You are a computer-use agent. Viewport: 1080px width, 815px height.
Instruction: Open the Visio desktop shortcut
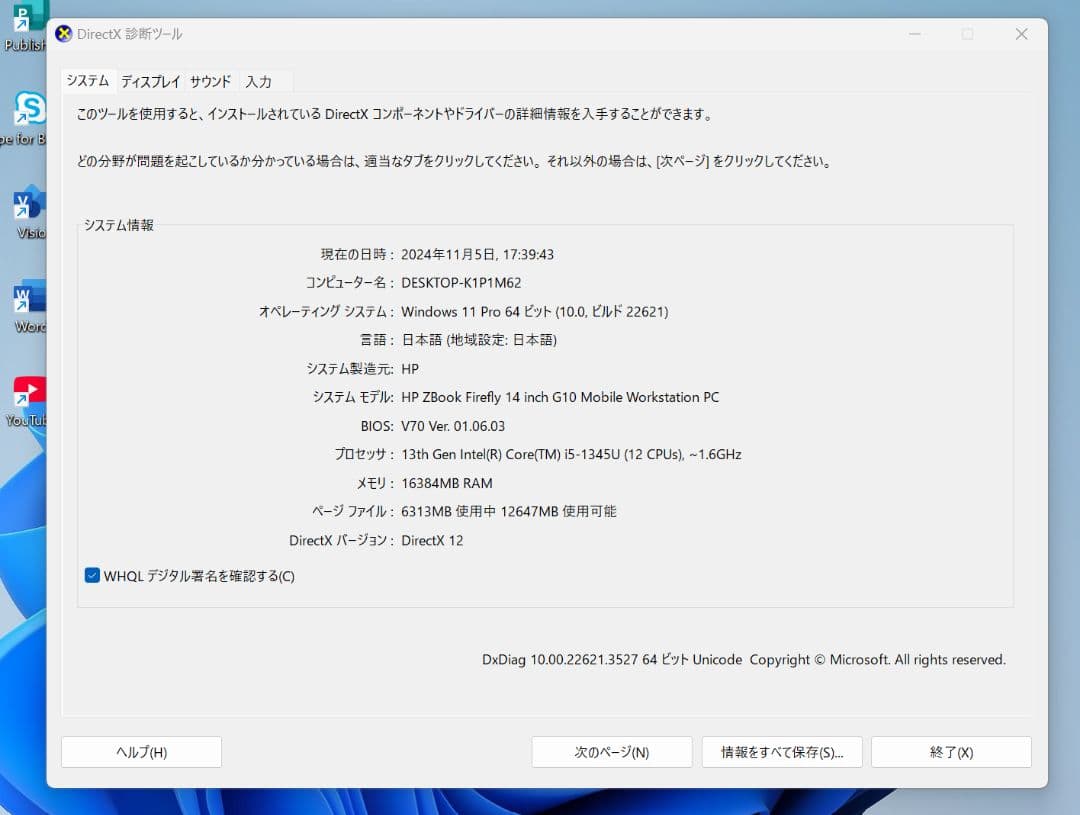click(x=27, y=205)
